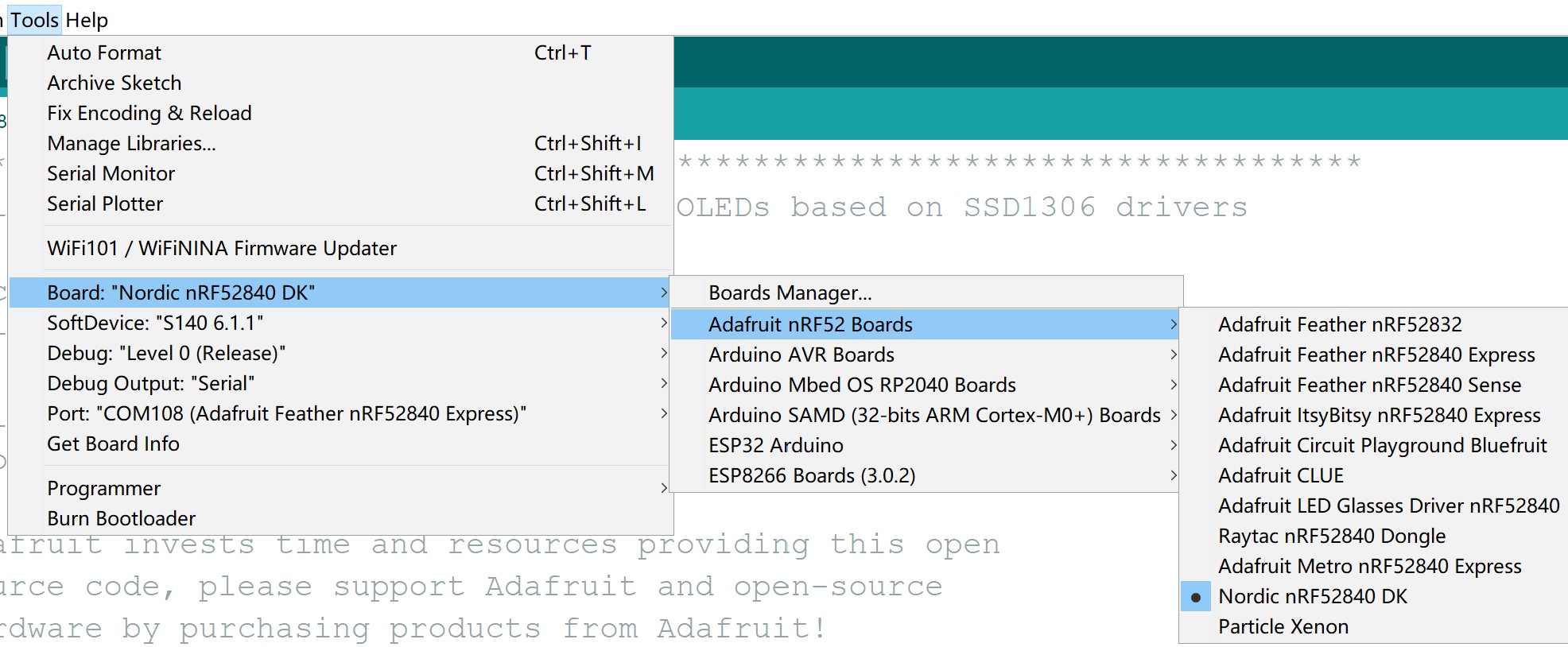The height and width of the screenshot is (647, 1568).
Task: Expand Adafruit nRF52 Boards submenu
Action: point(926,324)
